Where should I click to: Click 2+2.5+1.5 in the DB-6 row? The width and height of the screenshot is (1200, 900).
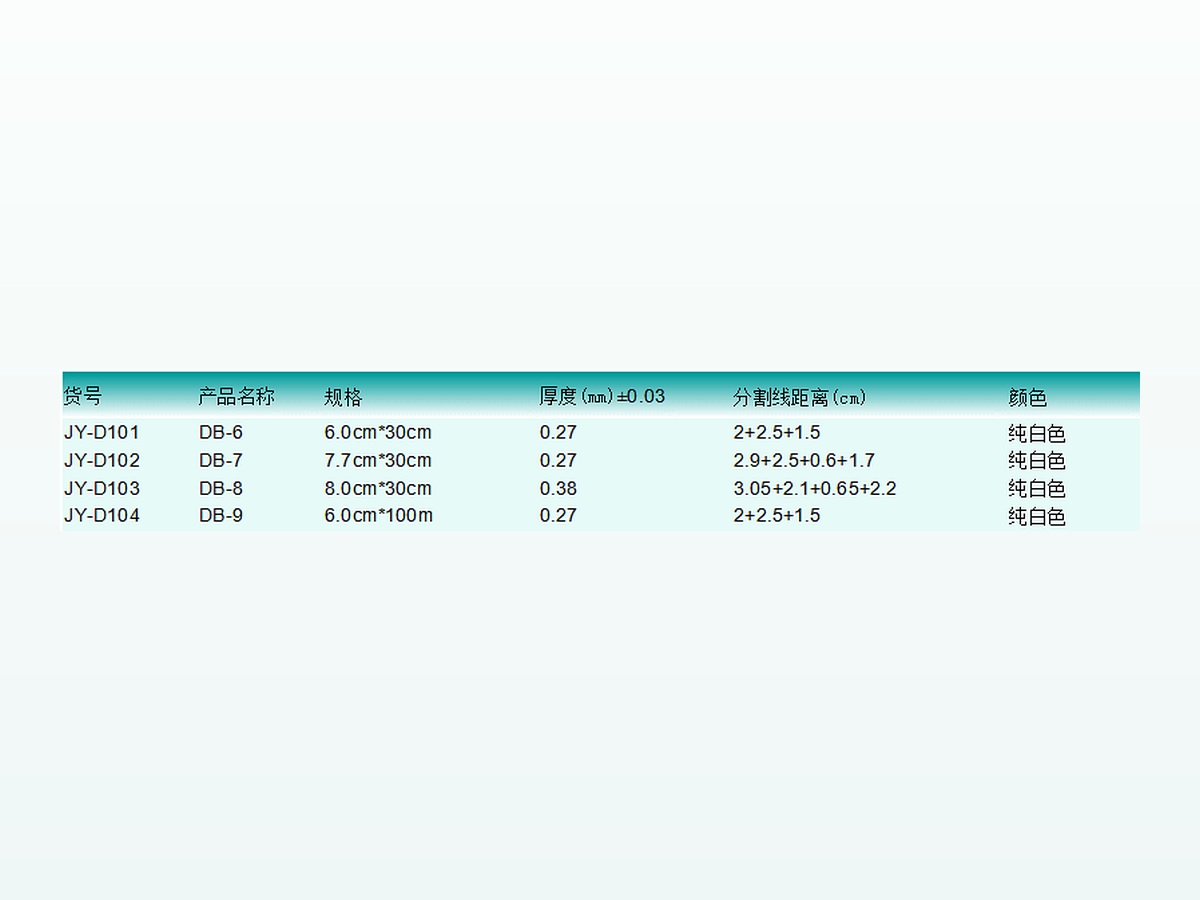tap(777, 433)
